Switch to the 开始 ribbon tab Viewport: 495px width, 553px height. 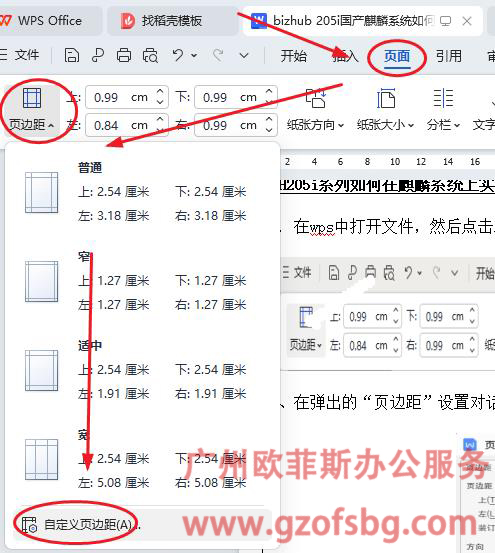293,56
